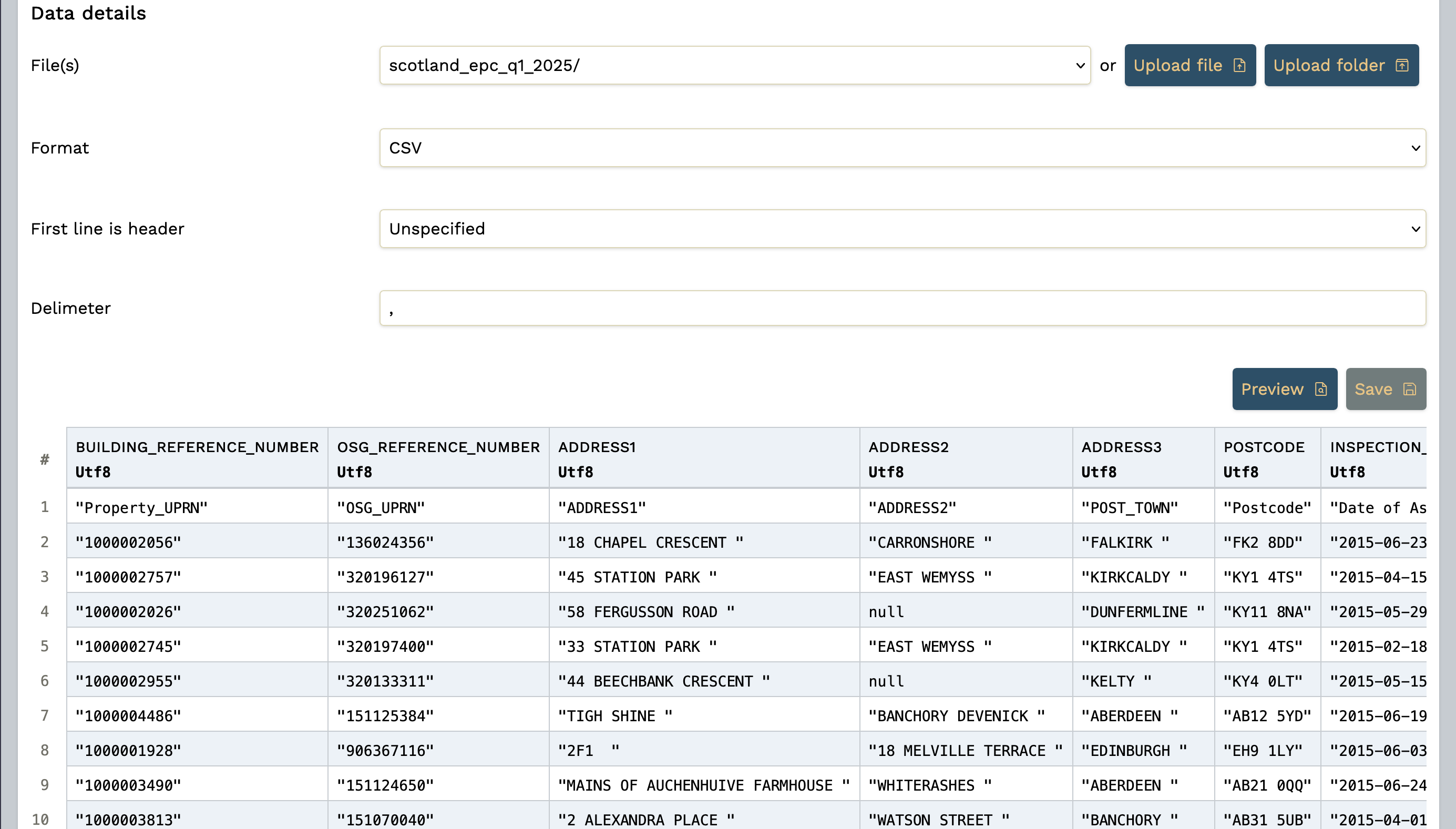Click the Delimeter input field

point(902,308)
